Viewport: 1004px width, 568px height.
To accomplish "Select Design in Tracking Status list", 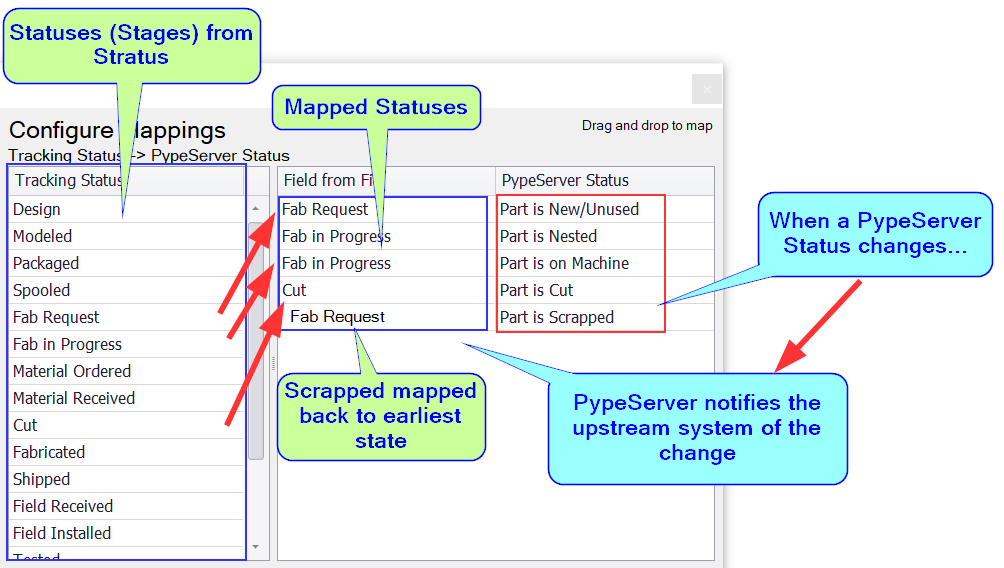I will pyautogui.click(x=127, y=209).
